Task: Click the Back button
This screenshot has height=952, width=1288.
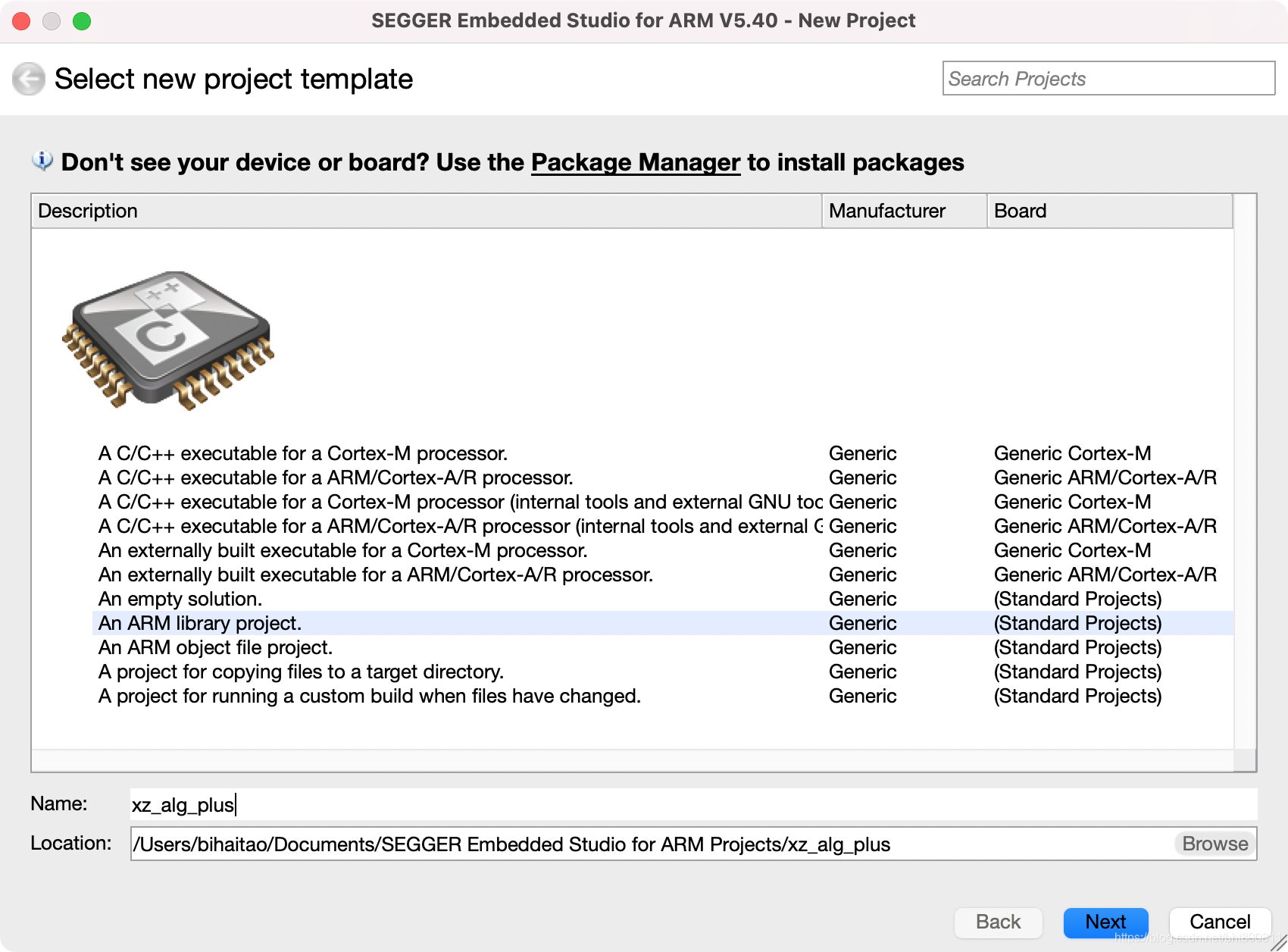Action: (998, 922)
